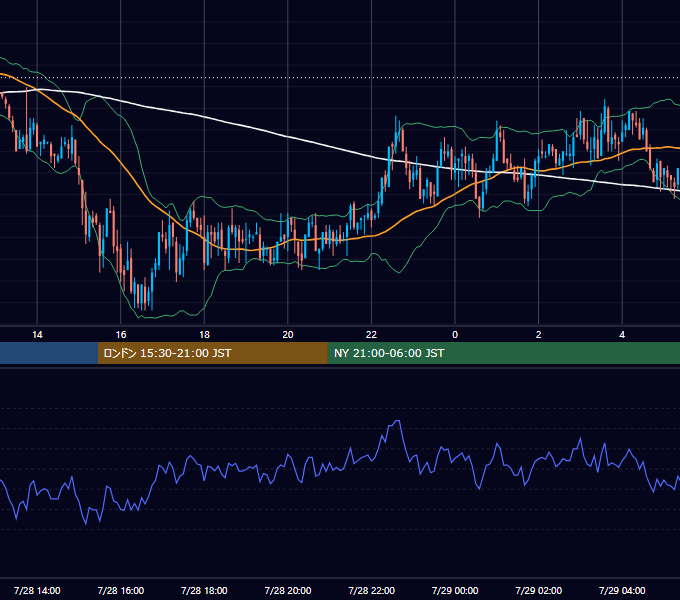
Task: Click the London 15:30-21:00 JST session bar
Action: pos(212,353)
